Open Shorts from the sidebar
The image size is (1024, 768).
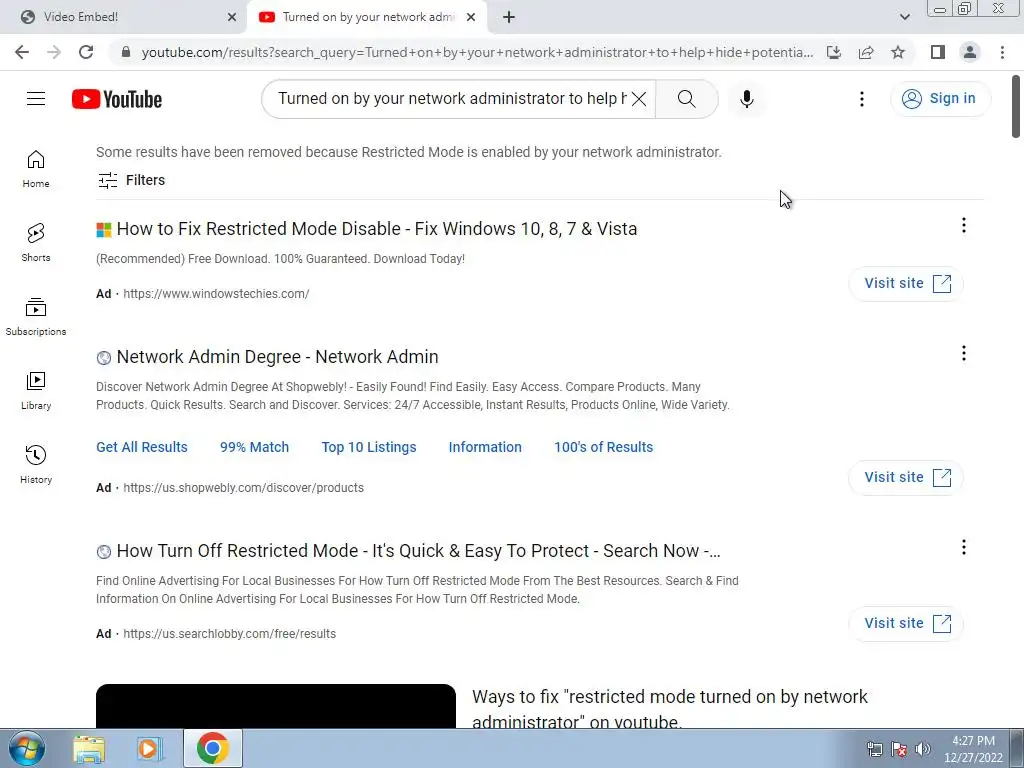coord(36,243)
